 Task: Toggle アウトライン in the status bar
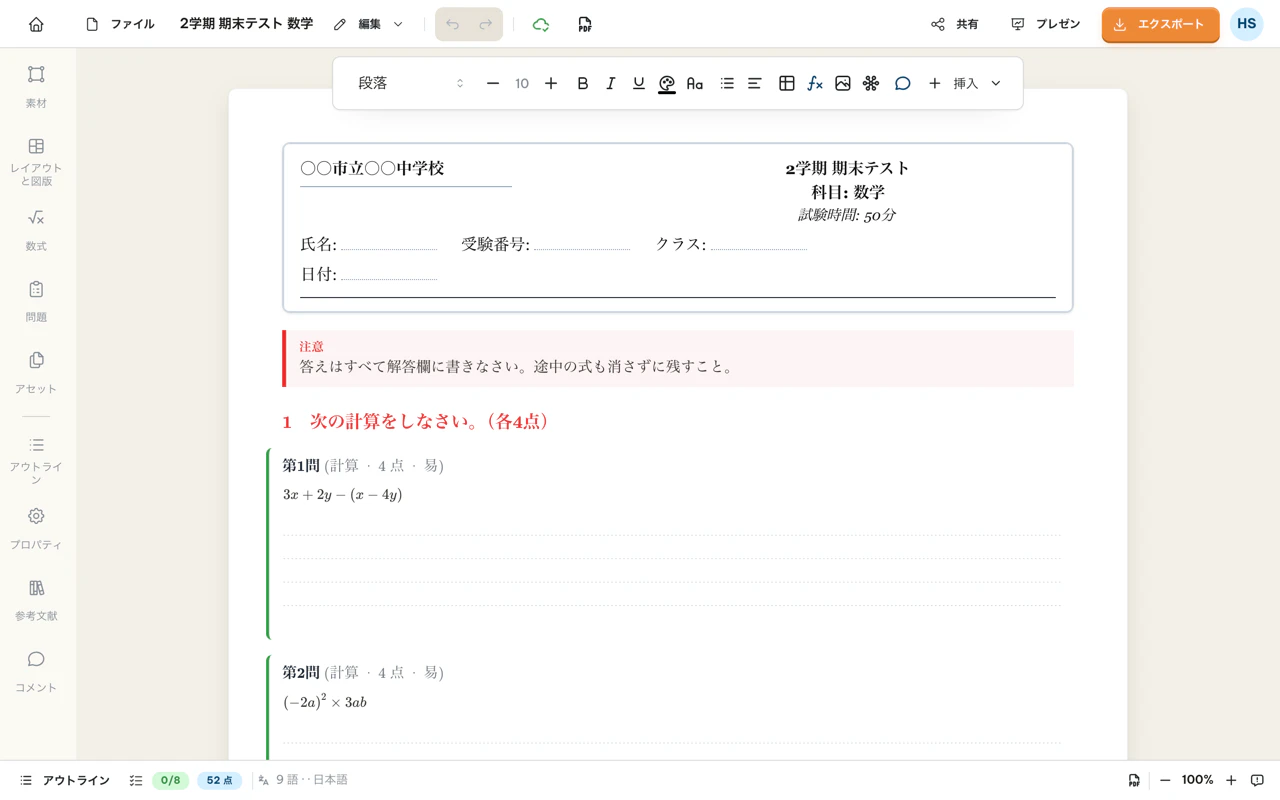[x=65, y=780]
